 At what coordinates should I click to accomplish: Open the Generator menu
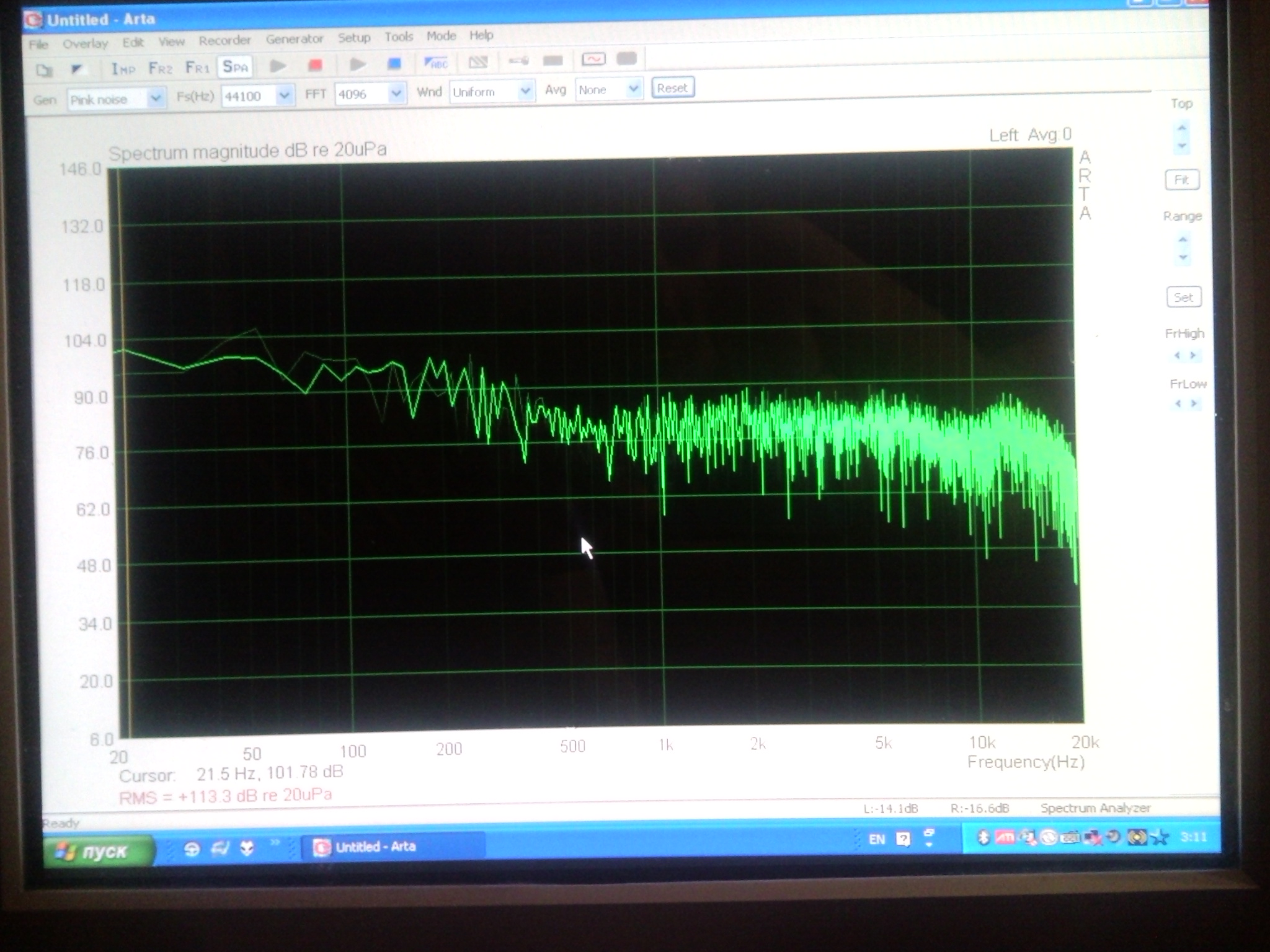295,39
